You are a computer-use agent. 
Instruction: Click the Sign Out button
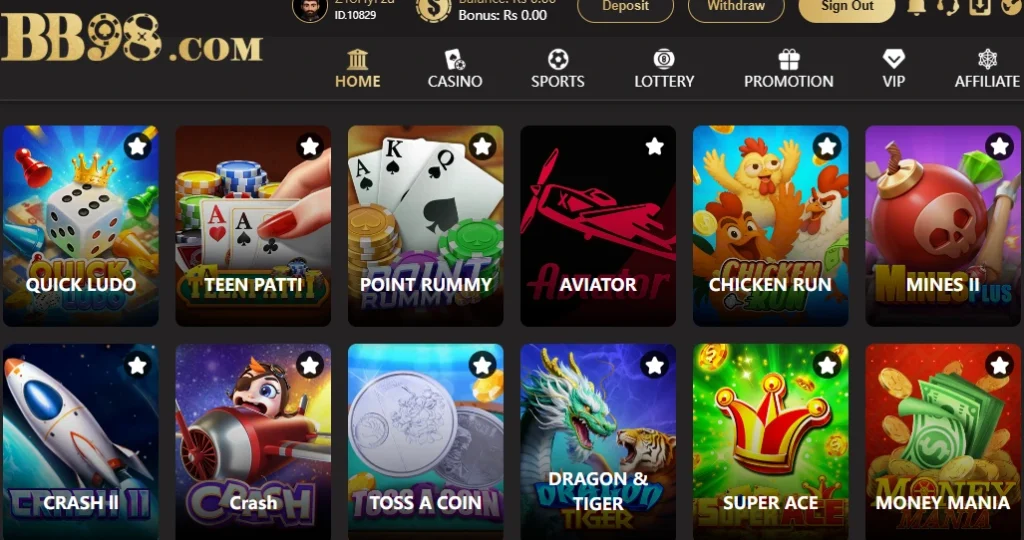[x=847, y=8]
